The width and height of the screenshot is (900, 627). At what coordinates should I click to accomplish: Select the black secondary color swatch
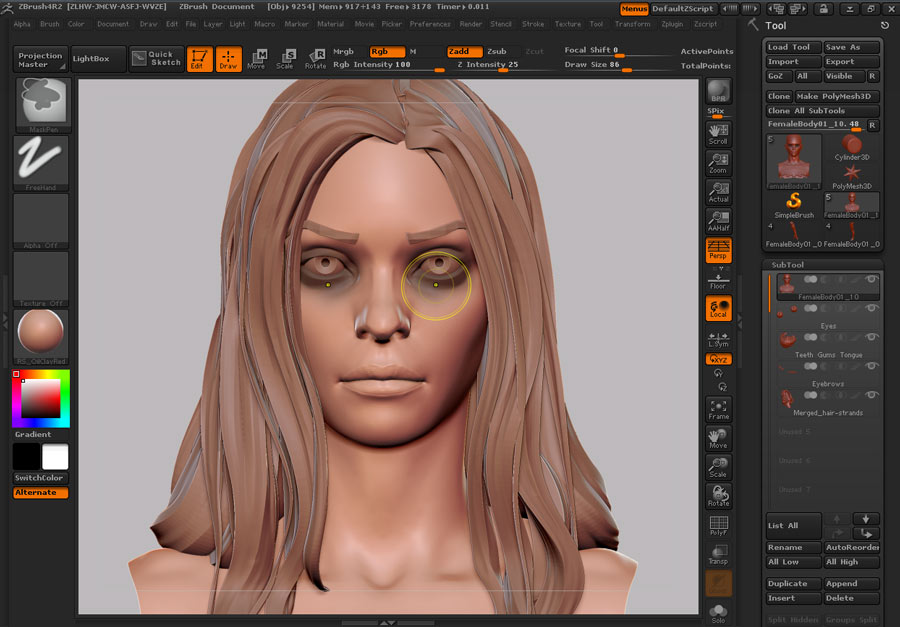(26, 456)
